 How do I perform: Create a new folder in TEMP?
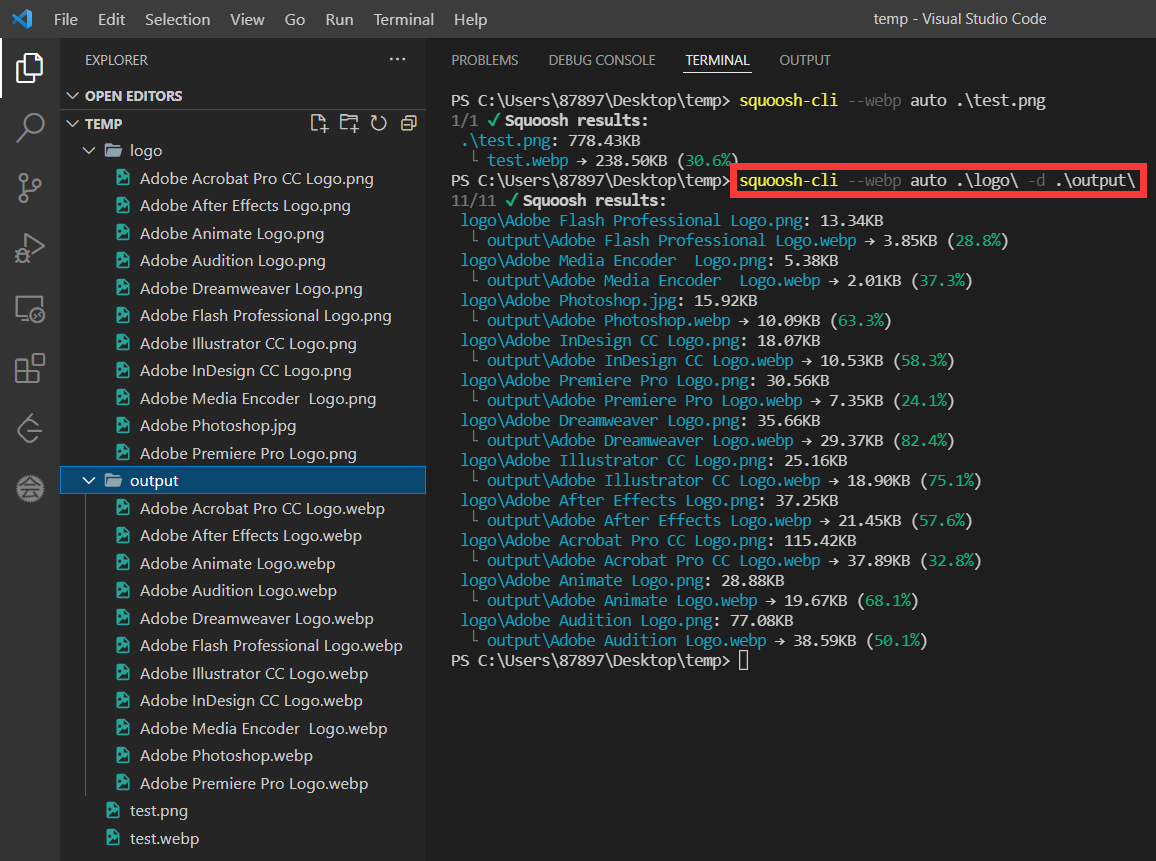tap(349, 123)
